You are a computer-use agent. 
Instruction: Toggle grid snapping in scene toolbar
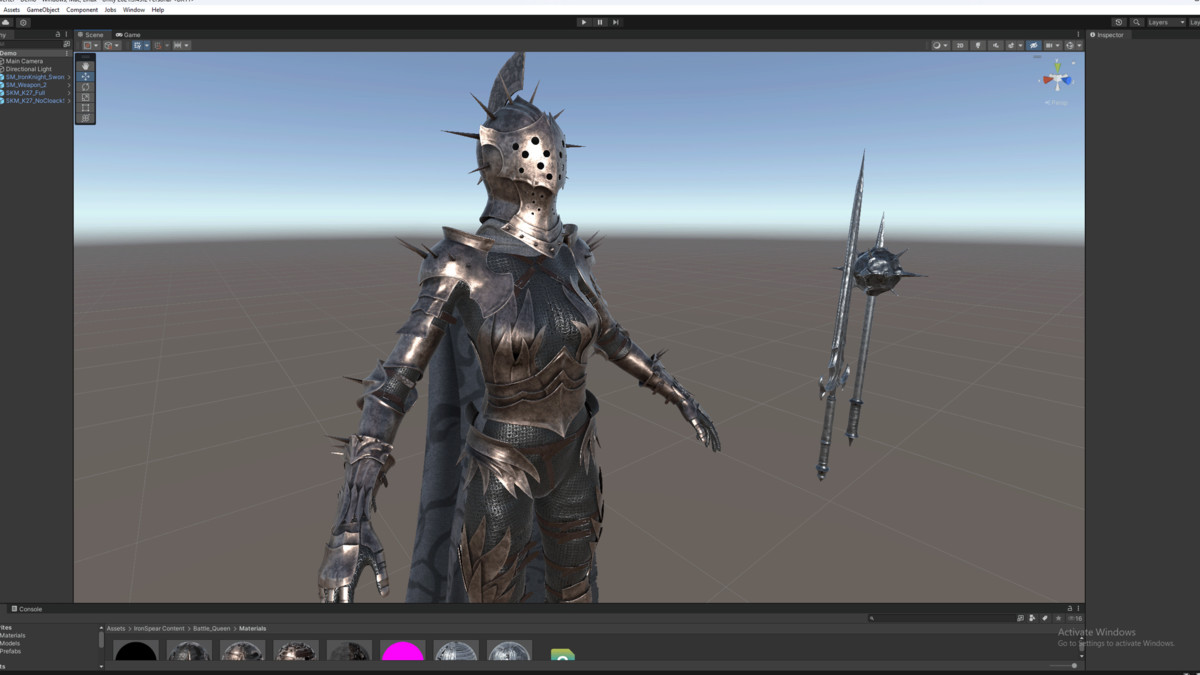(158, 45)
